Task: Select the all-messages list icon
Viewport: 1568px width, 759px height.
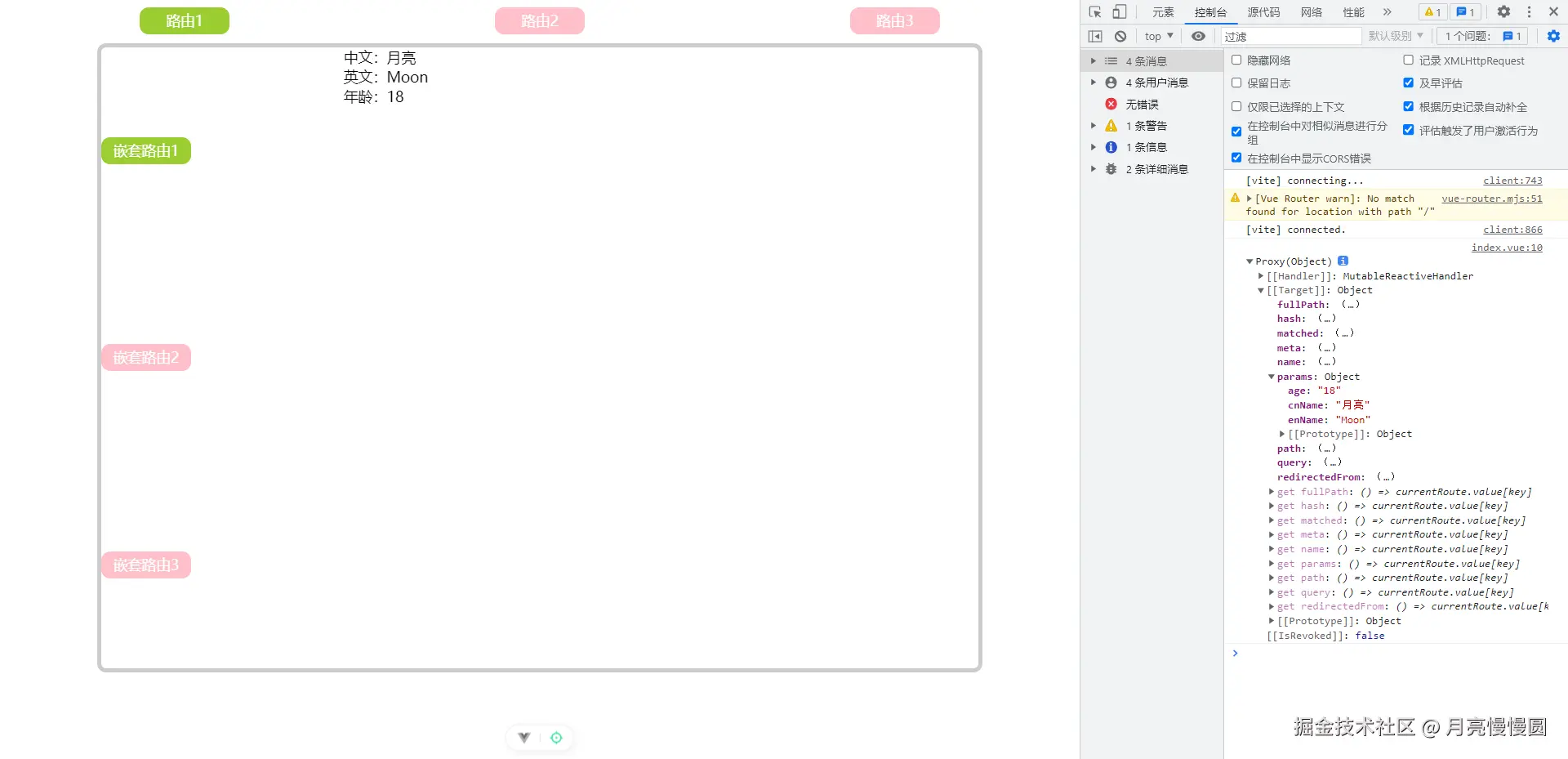Action: [x=1111, y=61]
